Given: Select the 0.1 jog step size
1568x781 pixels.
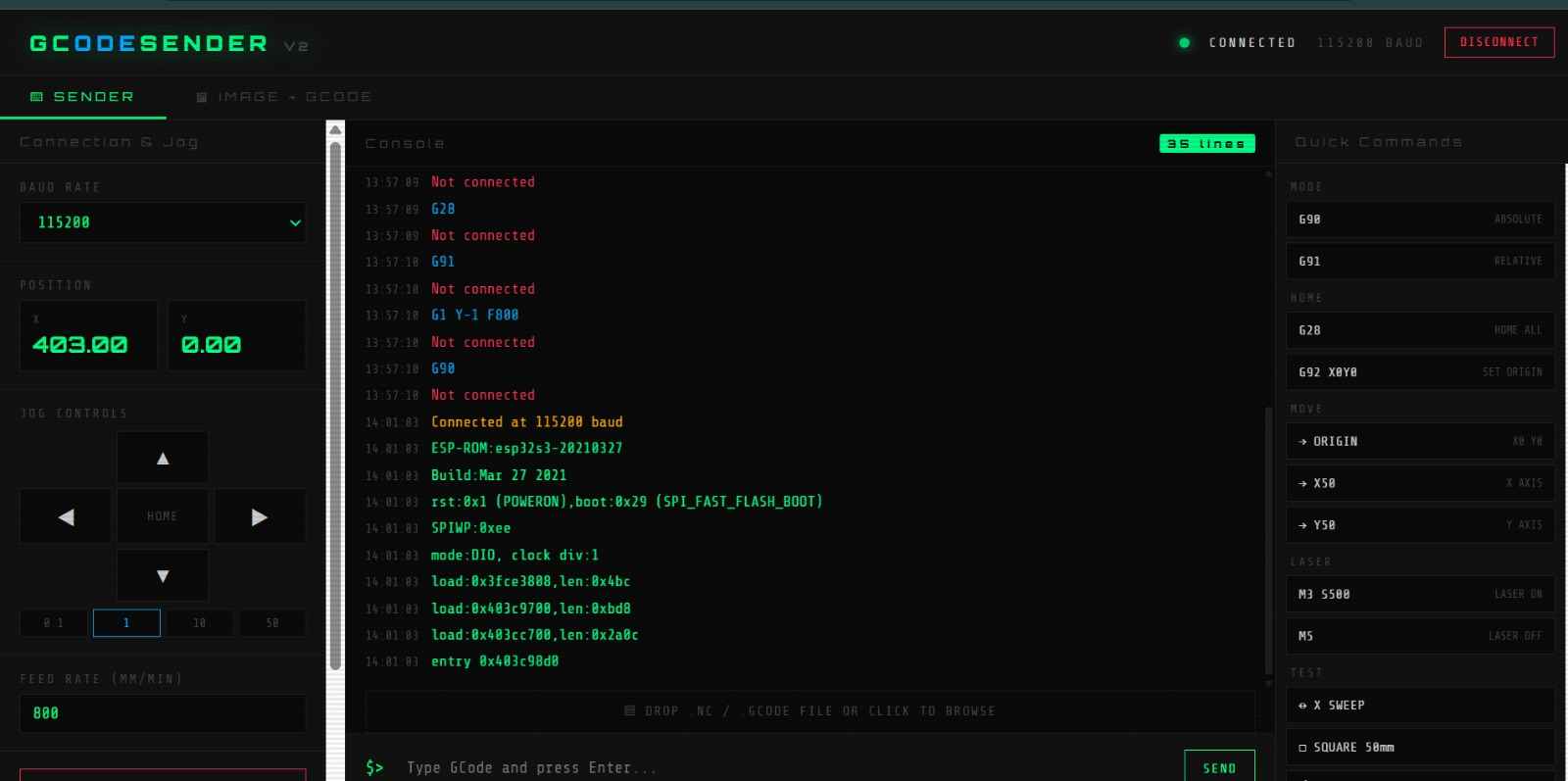Looking at the screenshot, I should point(53,623).
